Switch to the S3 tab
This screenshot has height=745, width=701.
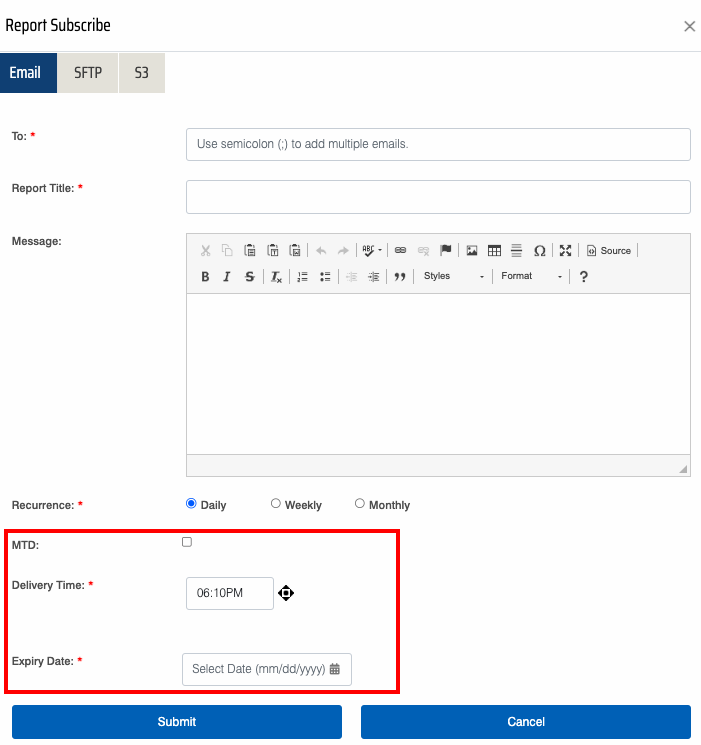click(x=141, y=73)
